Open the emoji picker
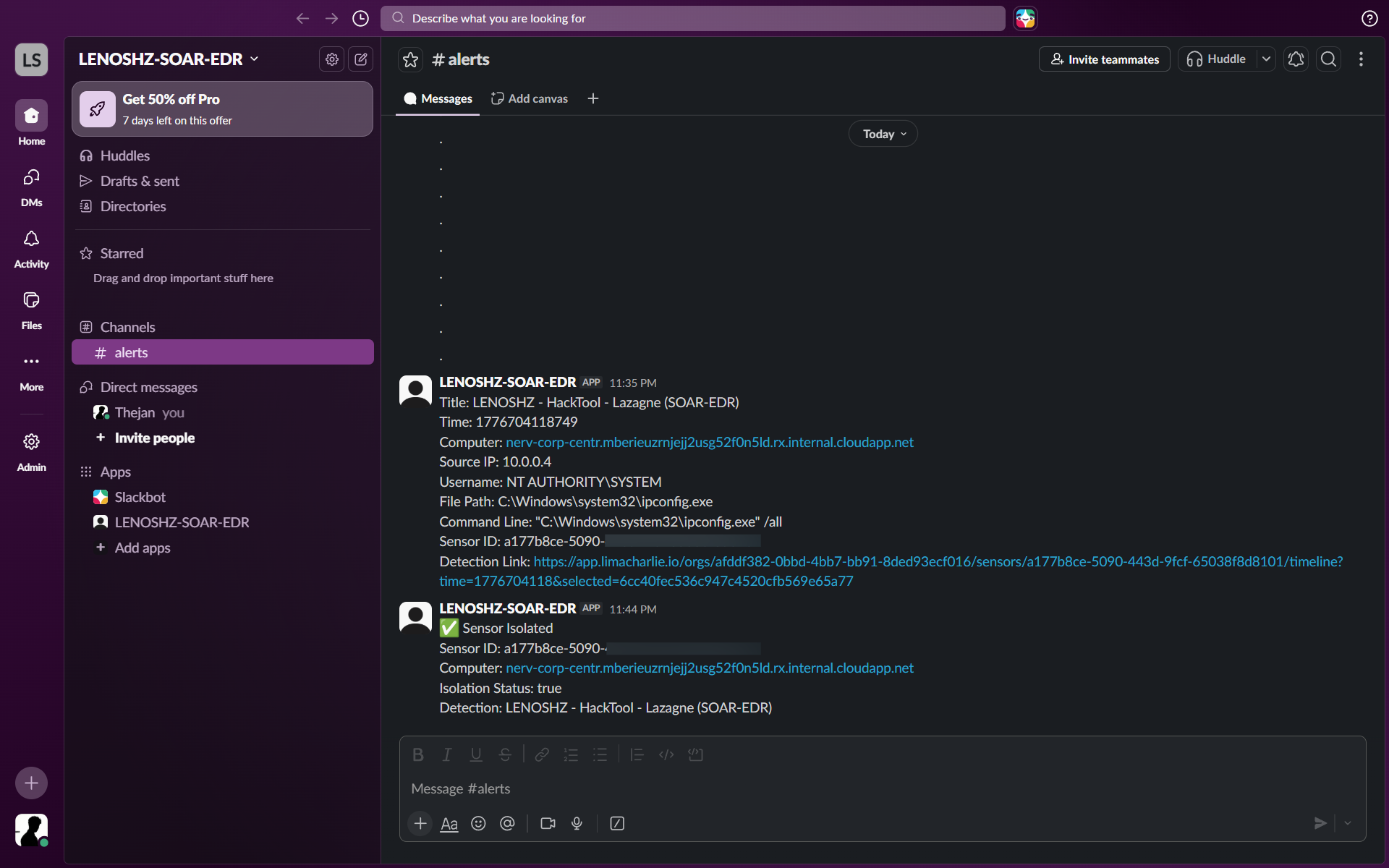Viewport: 1389px width, 868px height. [478, 823]
